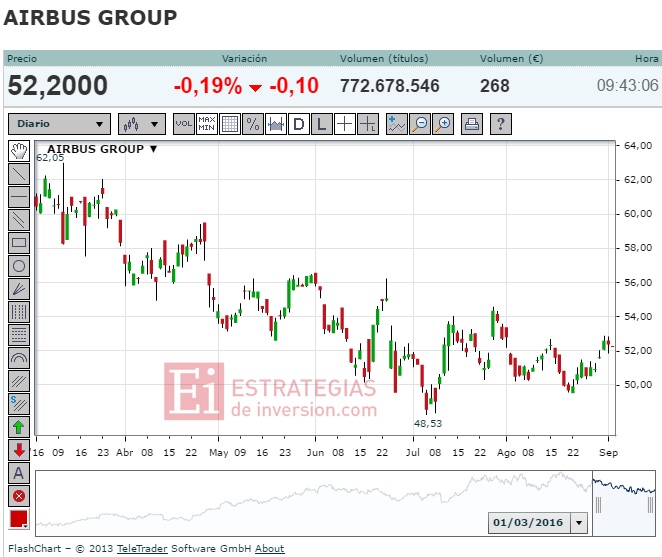Viewport: 662px width, 557px height.
Task: Grab the right range slider handle
Action: pos(651,505)
